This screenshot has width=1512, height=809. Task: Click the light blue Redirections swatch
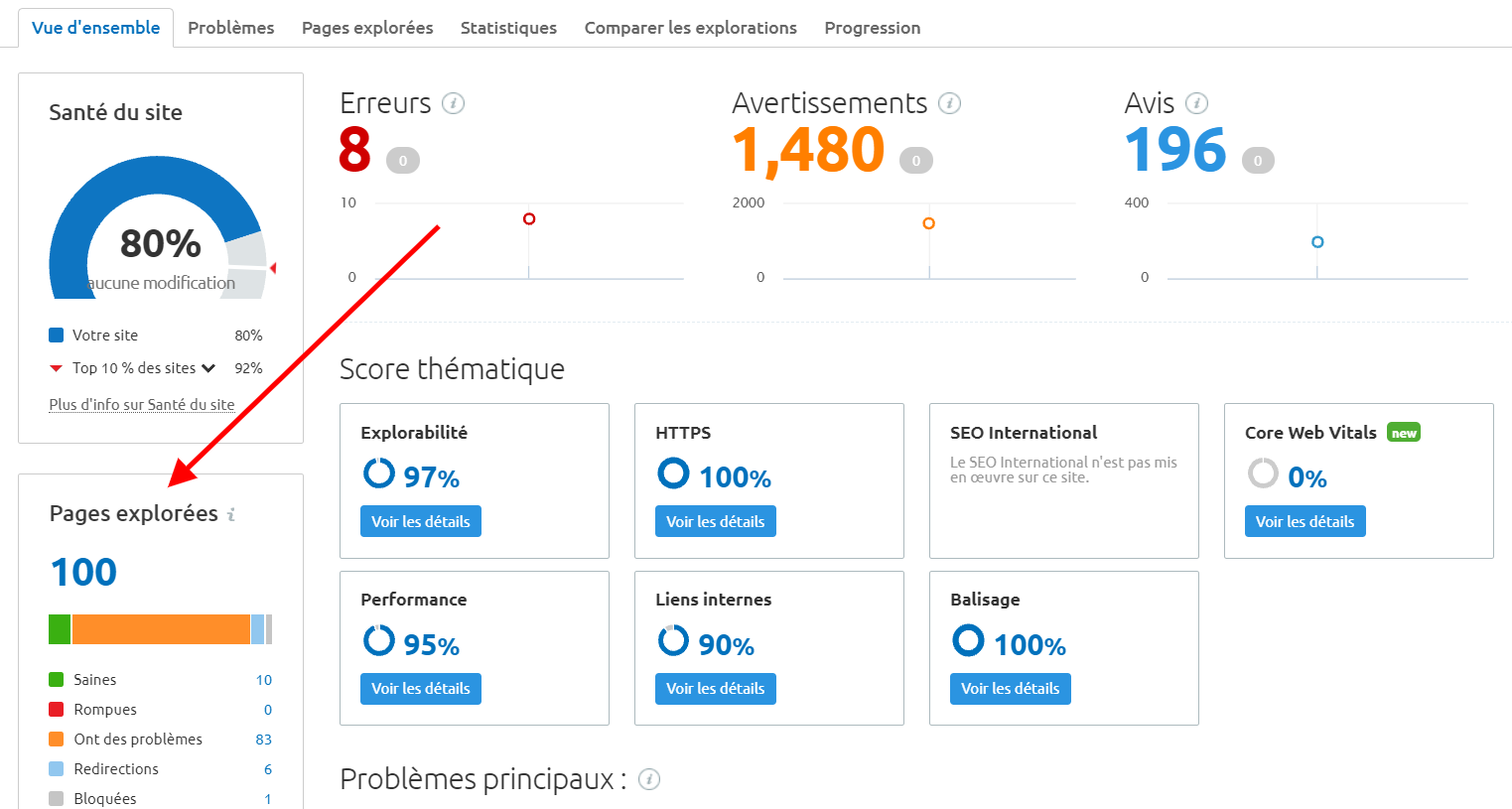click(x=57, y=769)
